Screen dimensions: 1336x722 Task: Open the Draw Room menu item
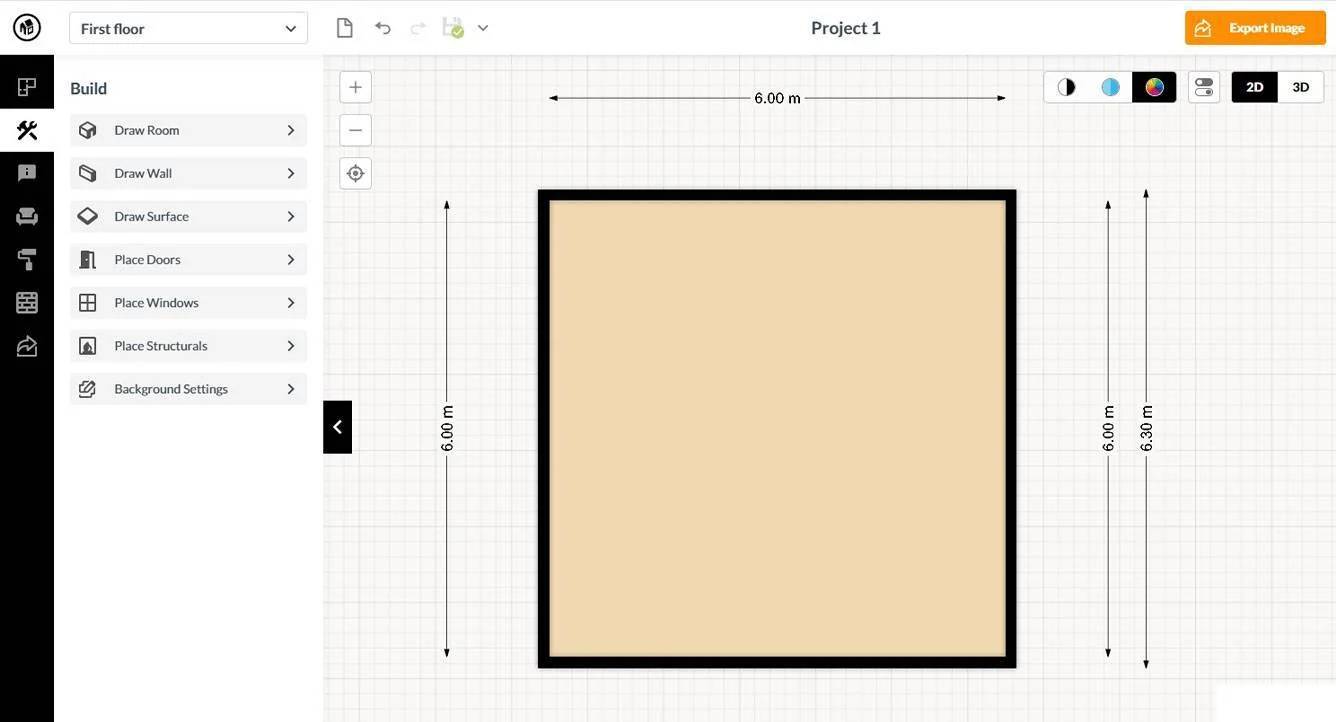(x=188, y=130)
